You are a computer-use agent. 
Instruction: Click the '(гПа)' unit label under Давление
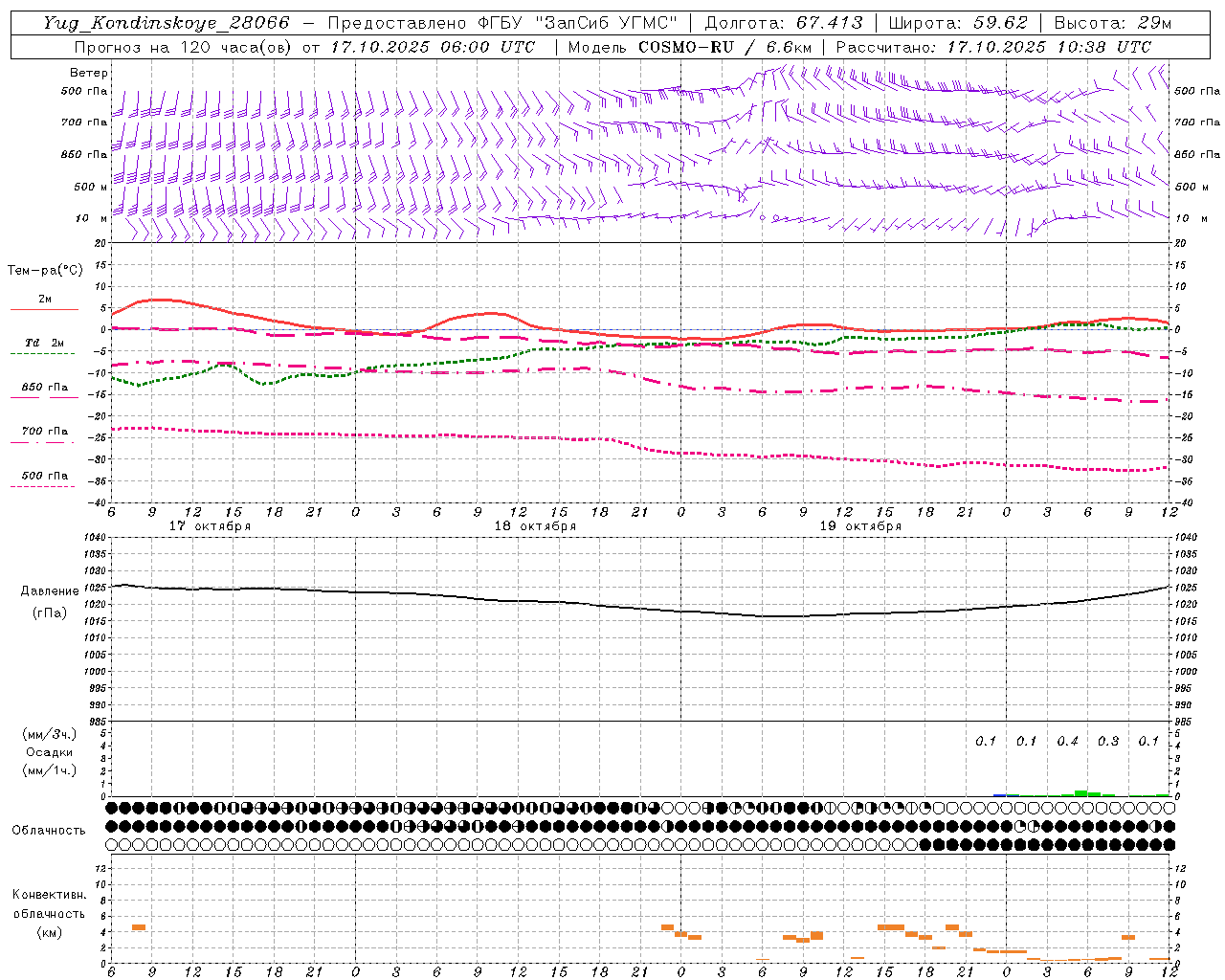point(50,612)
